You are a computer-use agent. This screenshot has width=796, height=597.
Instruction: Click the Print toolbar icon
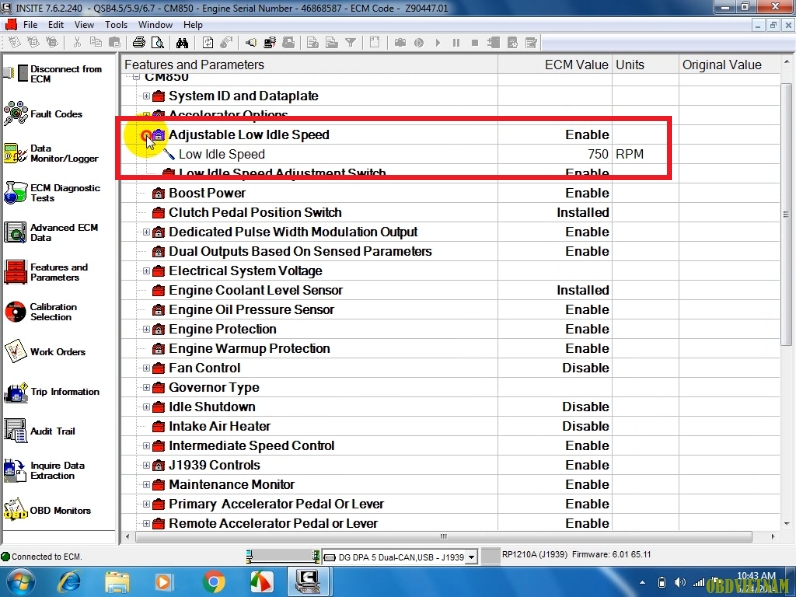(139, 43)
